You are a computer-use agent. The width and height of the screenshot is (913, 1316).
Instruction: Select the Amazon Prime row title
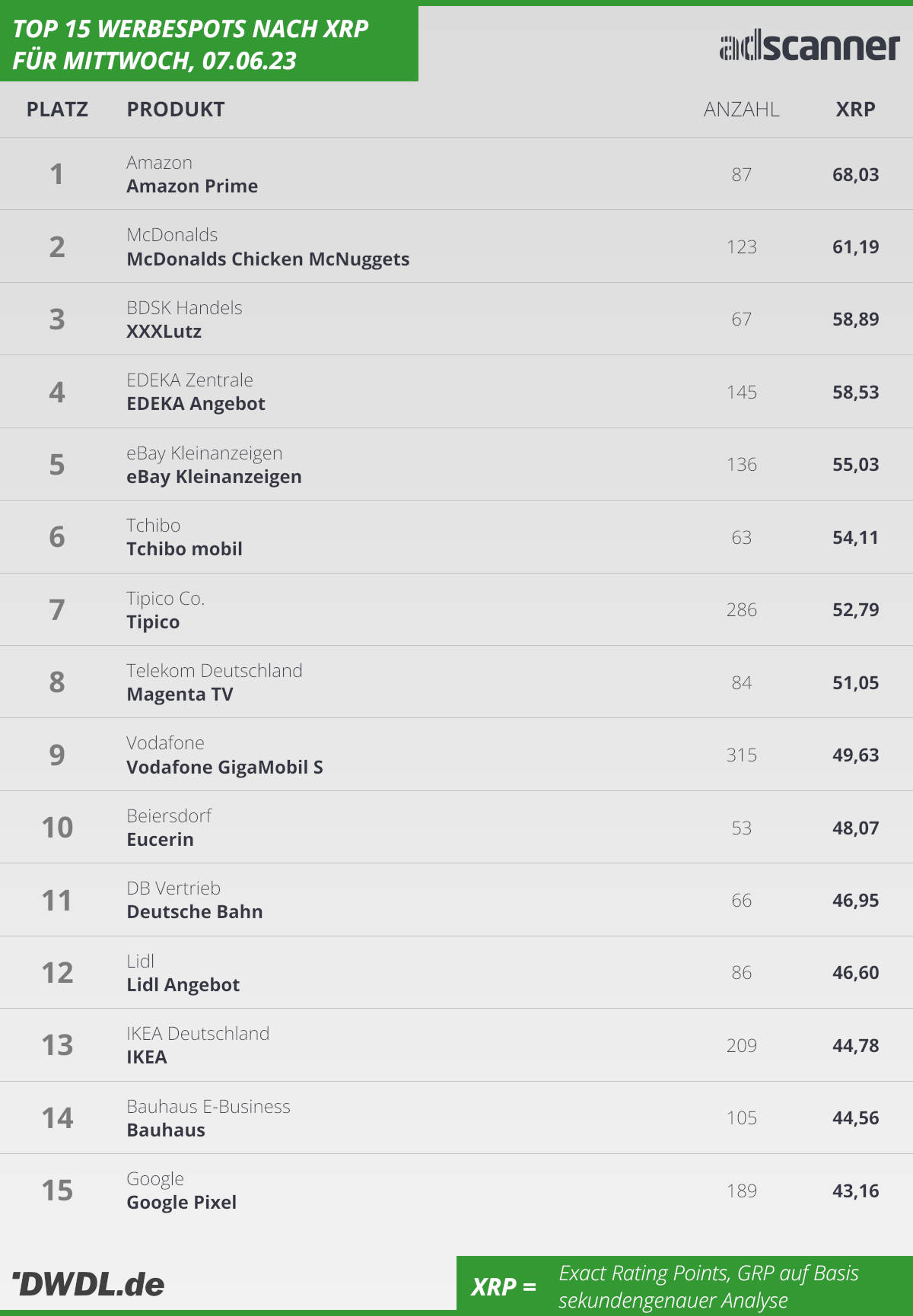tap(192, 186)
